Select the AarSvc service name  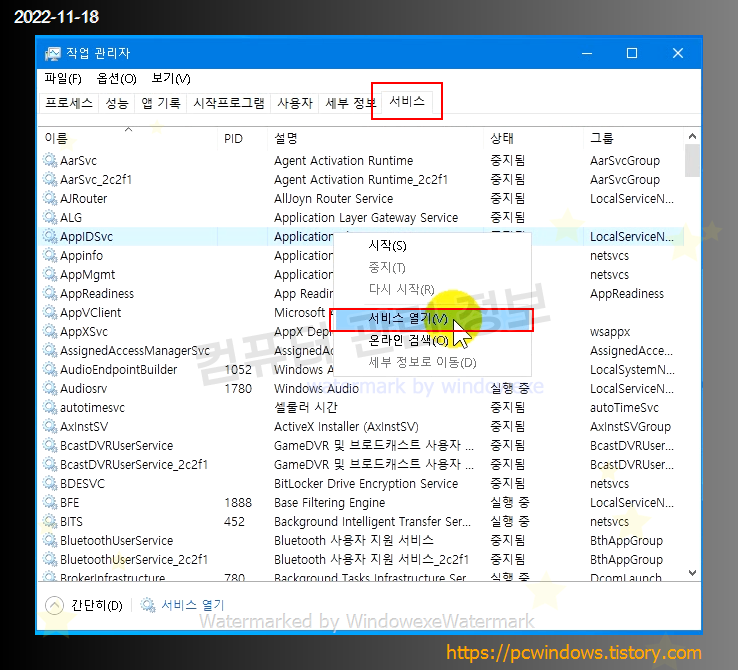click(x=79, y=160)
